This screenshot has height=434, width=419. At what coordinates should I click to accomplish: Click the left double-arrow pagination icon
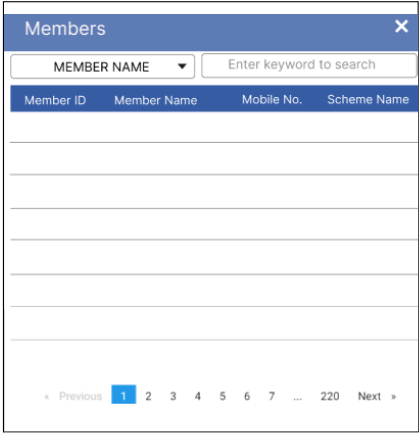click(x=47, y=397)
